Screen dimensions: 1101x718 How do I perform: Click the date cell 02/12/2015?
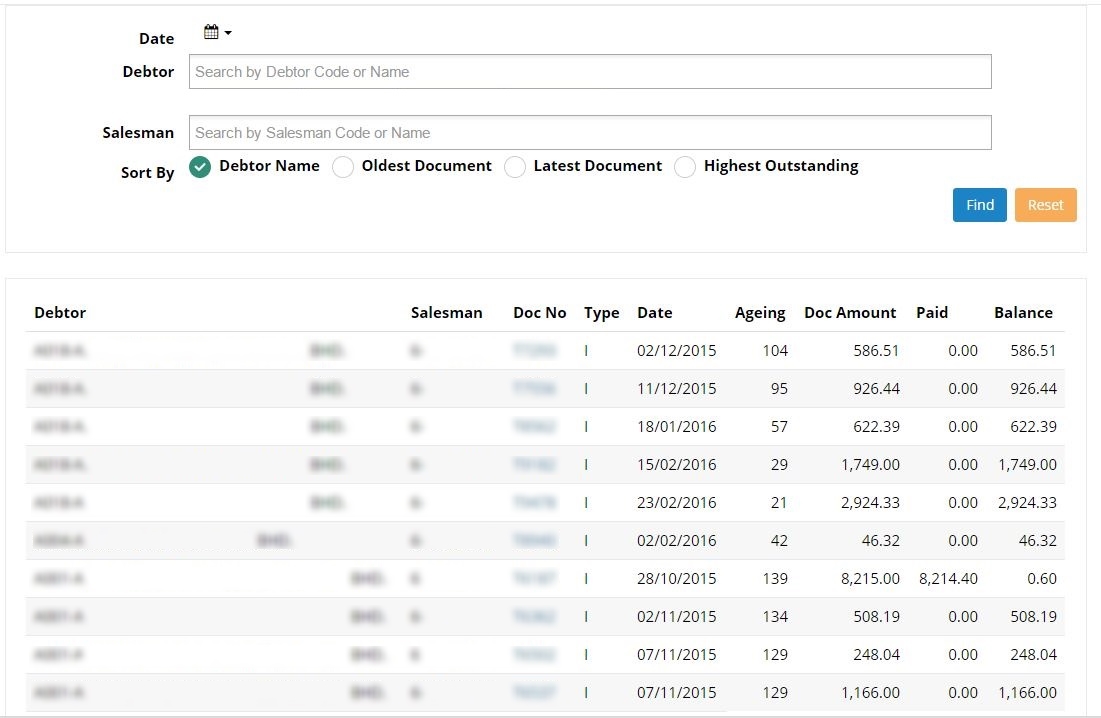(x=676, y=350)
